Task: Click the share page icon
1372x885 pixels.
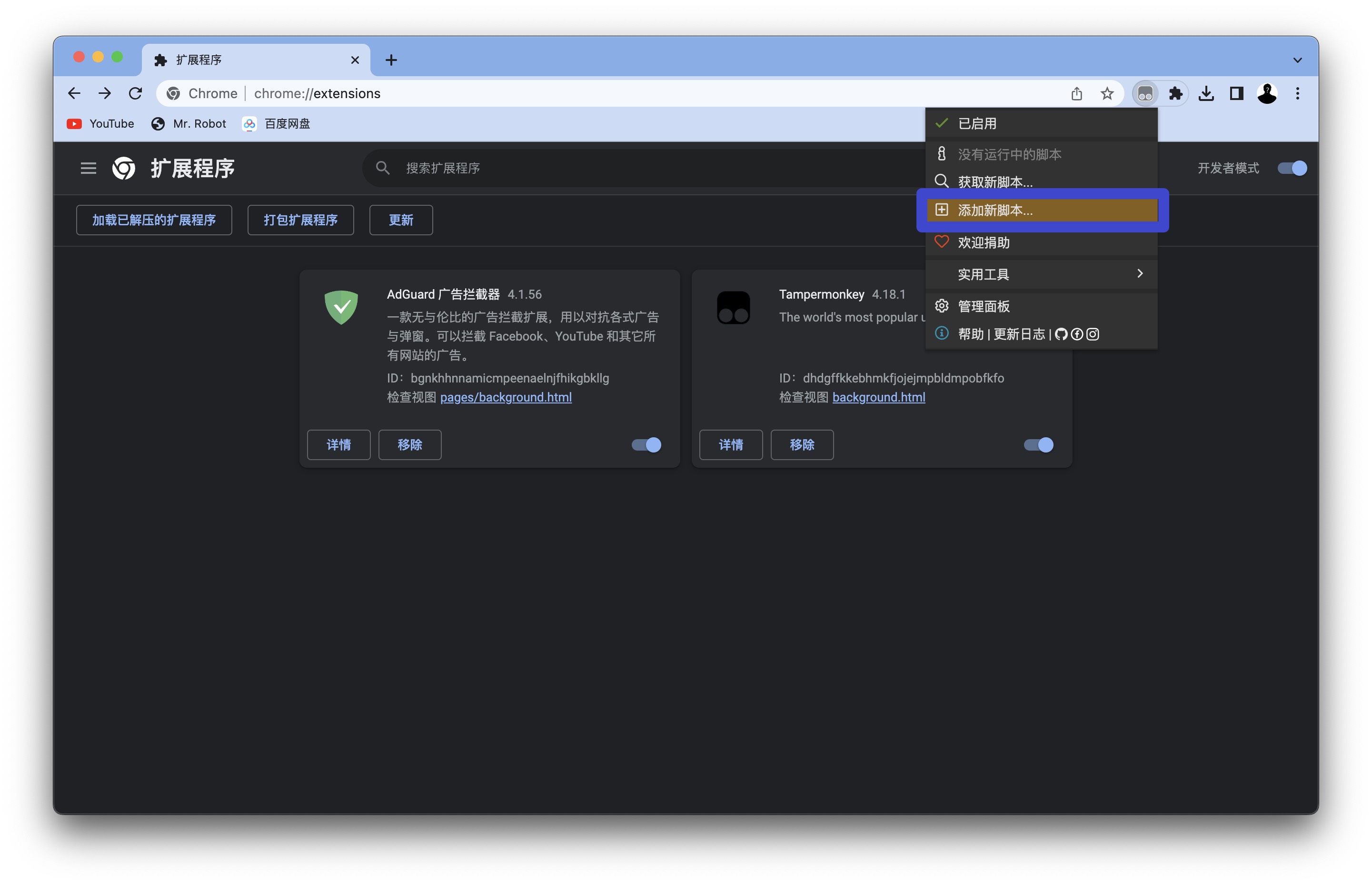Action: coord(1076,94)
